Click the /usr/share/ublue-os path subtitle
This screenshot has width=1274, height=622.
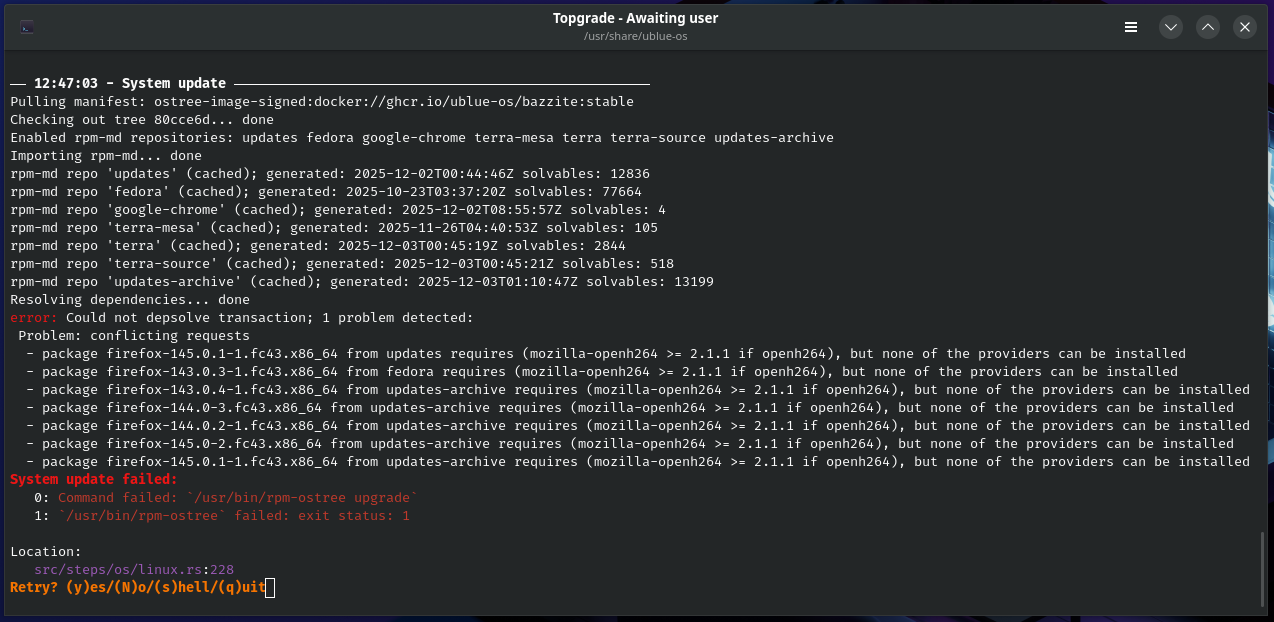[635, 36]
